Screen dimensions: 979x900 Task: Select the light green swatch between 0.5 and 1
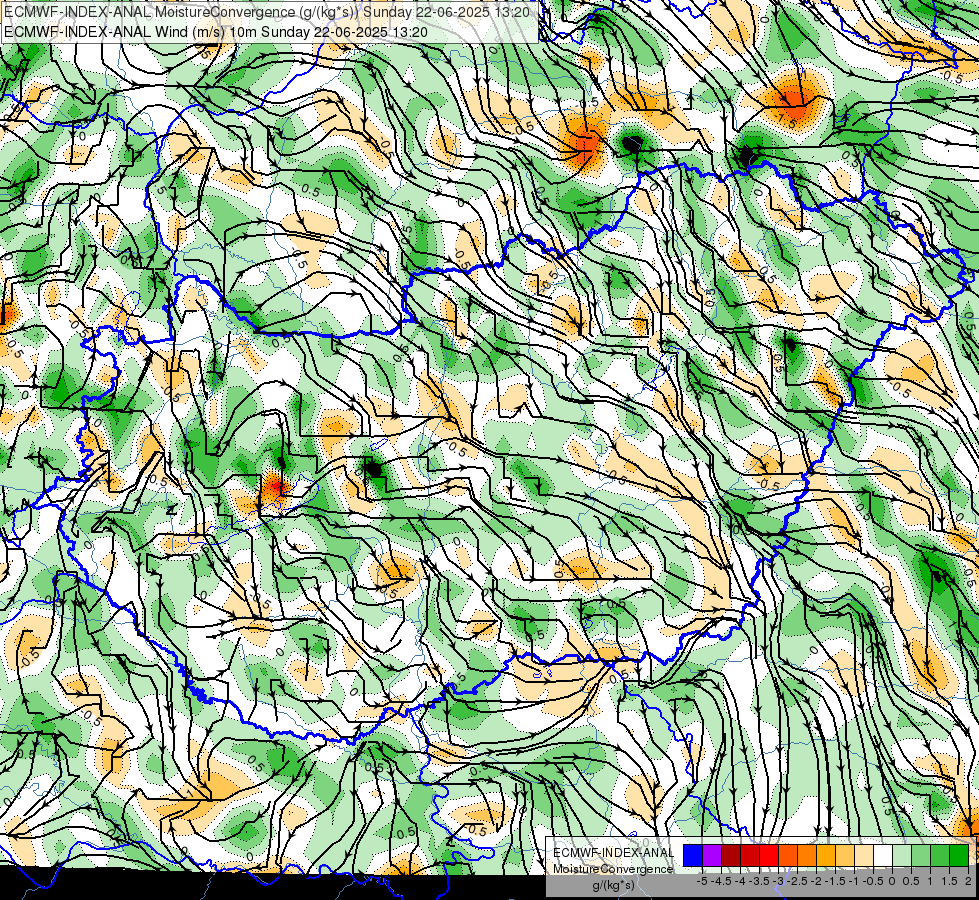click(921, 855)
